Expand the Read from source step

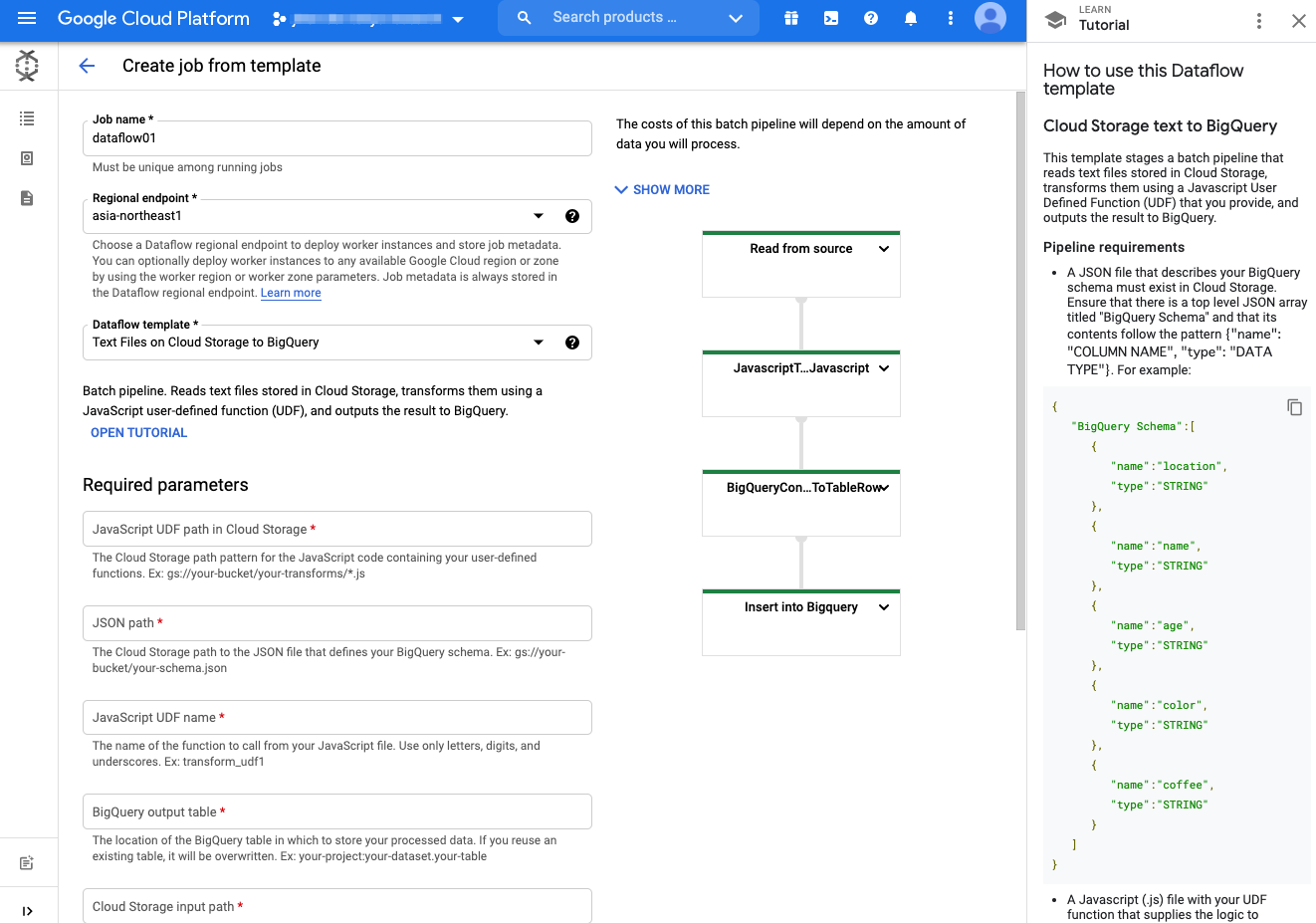884,249
